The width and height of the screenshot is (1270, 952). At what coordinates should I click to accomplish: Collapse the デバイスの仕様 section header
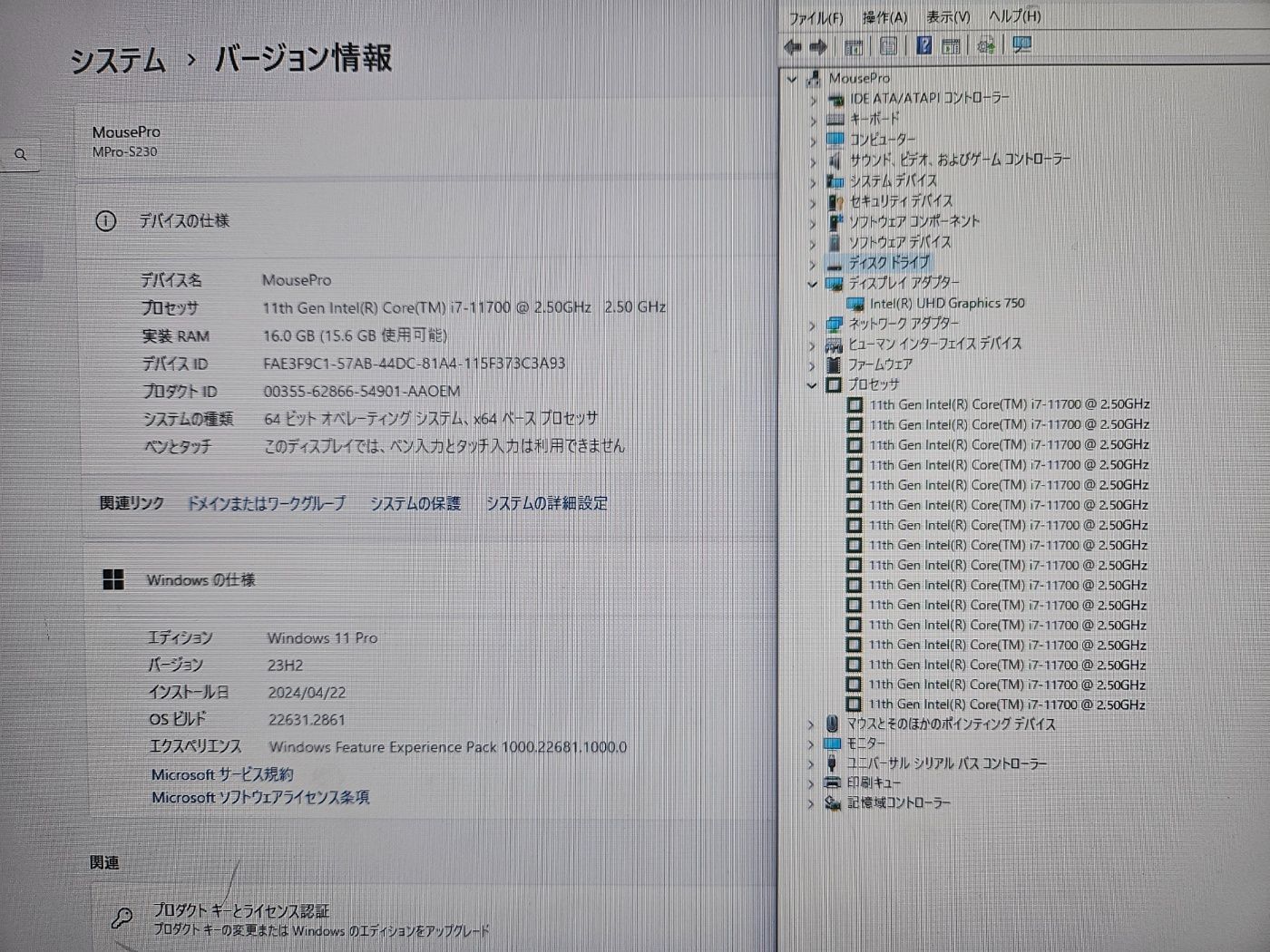tap(426, 221)
